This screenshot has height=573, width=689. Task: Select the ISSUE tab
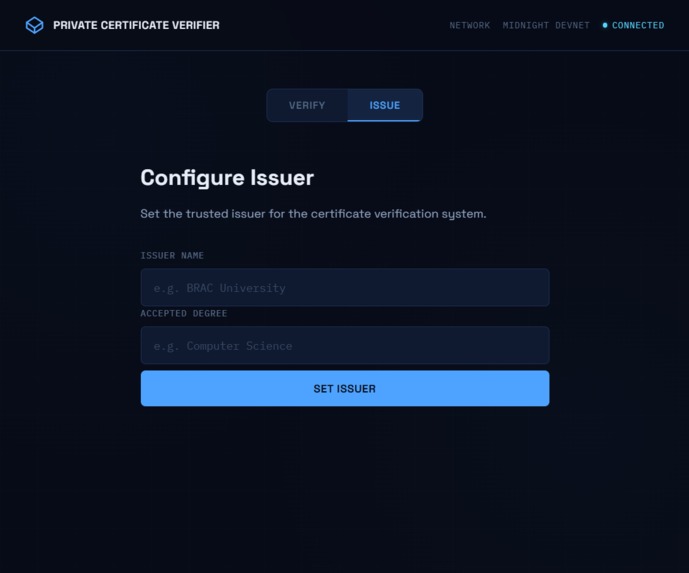[x=384, y=105]
